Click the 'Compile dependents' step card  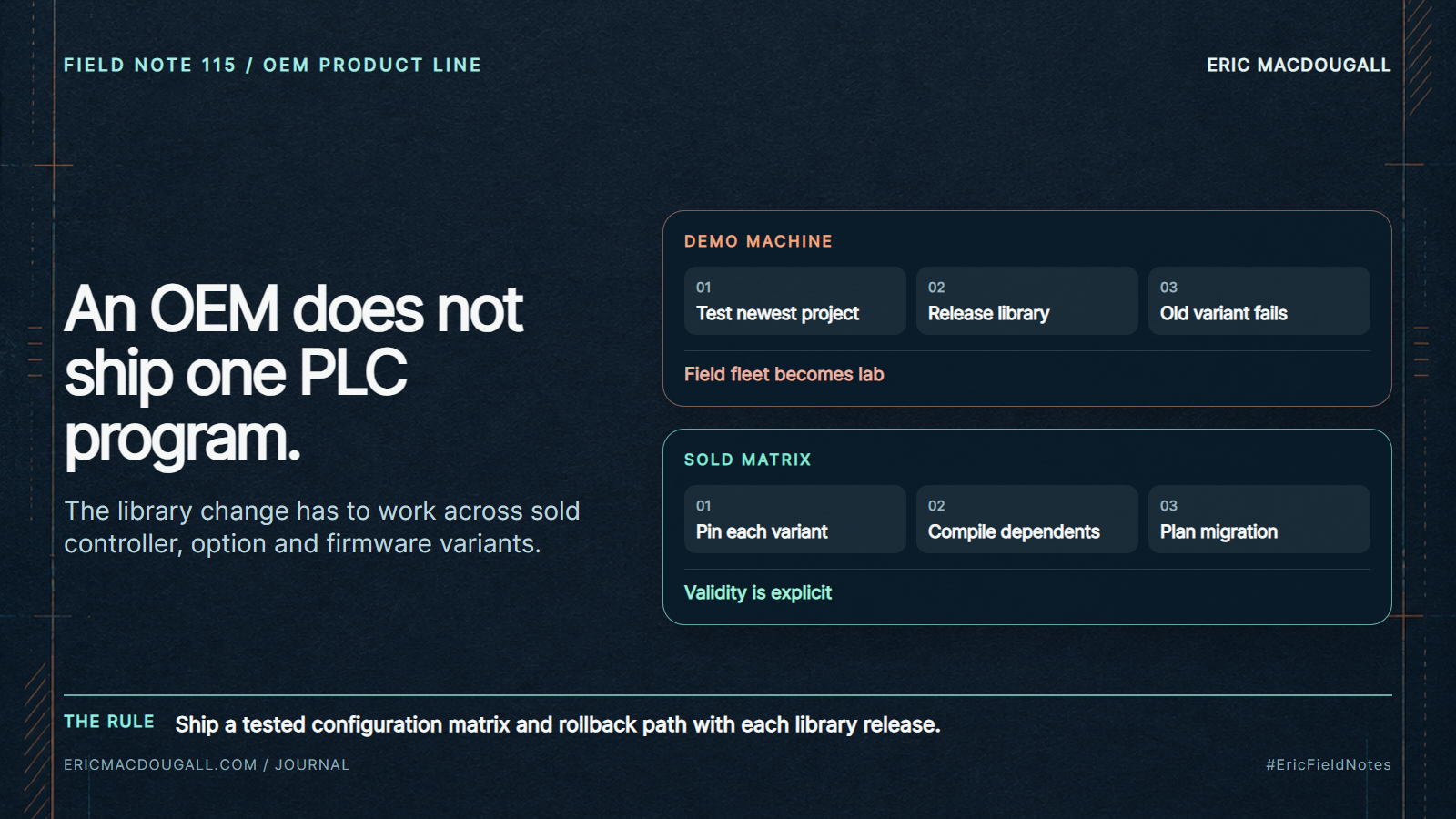(x=1026, y=519)
